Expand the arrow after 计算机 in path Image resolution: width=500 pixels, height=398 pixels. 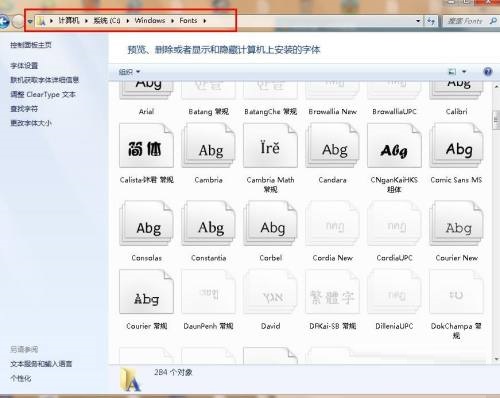pyautogui.click(x=86, y=21)
